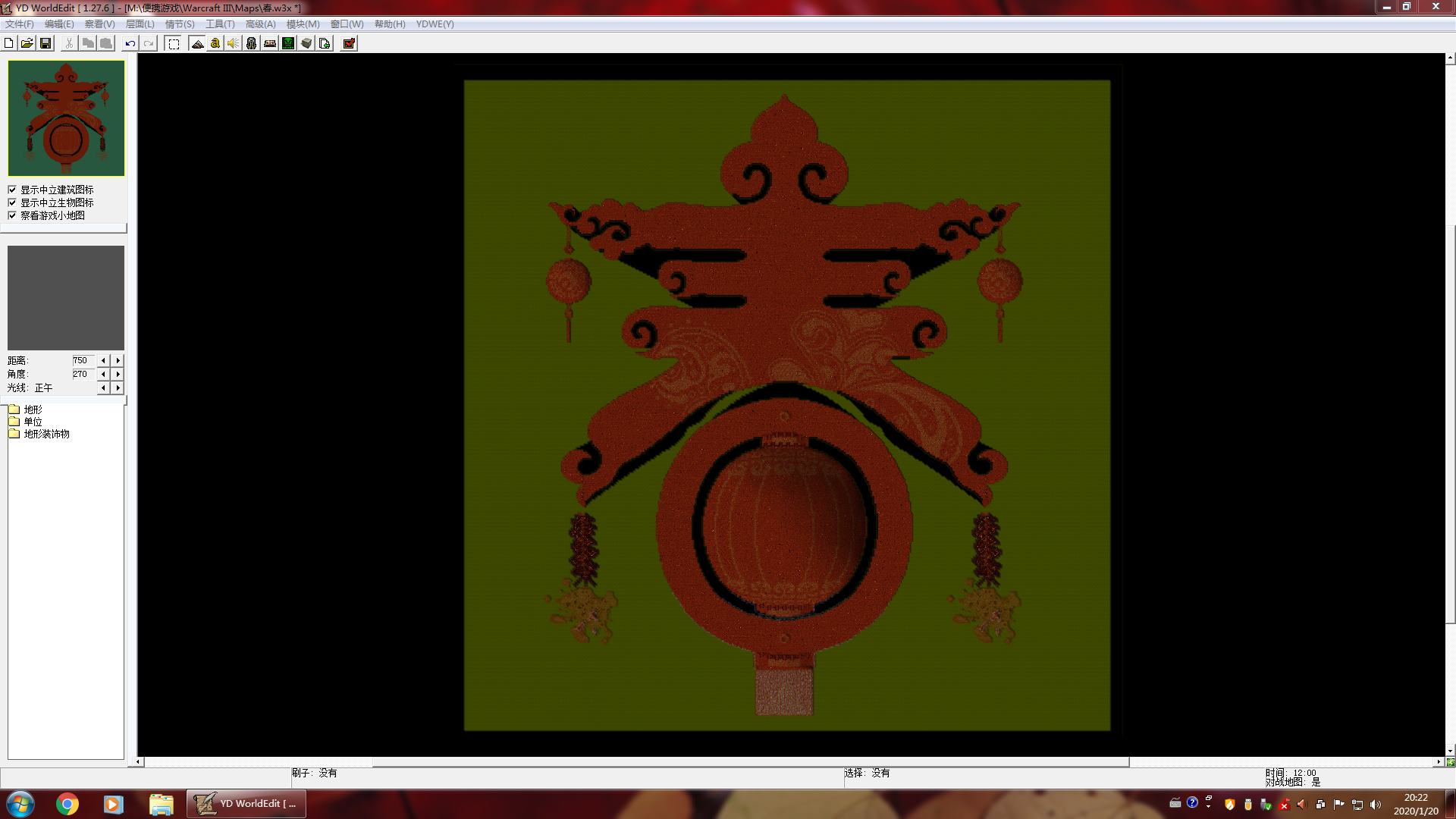This screenshot has height=819, width=1456.
Task: Click the vertical scrollbar down arrow
Action: 1450,752
